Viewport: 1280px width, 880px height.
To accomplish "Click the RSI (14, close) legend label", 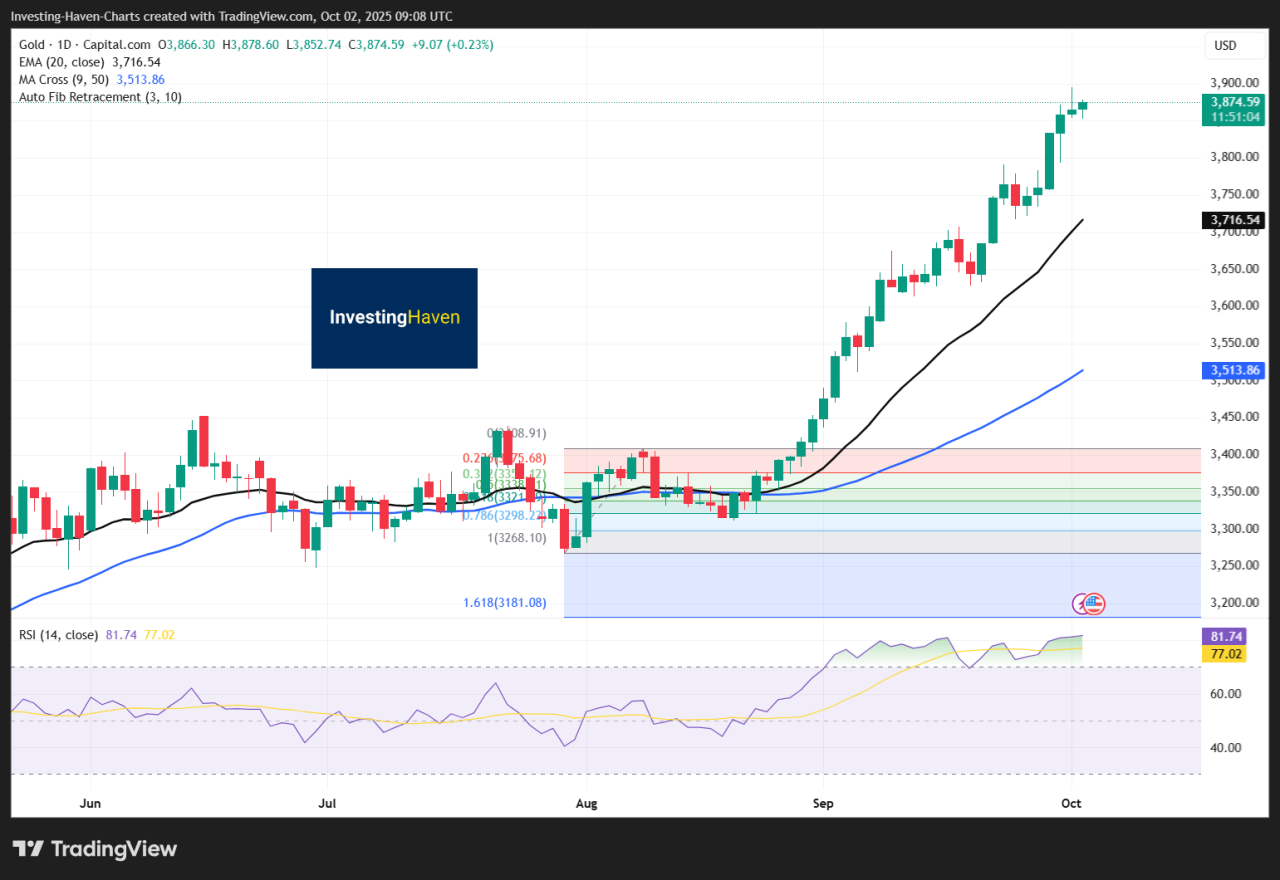I will pos(58,633).
